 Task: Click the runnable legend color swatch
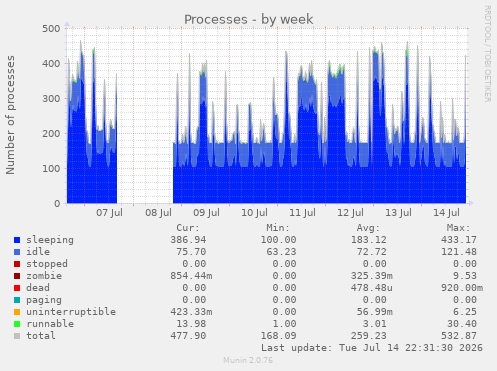(17, 324)
